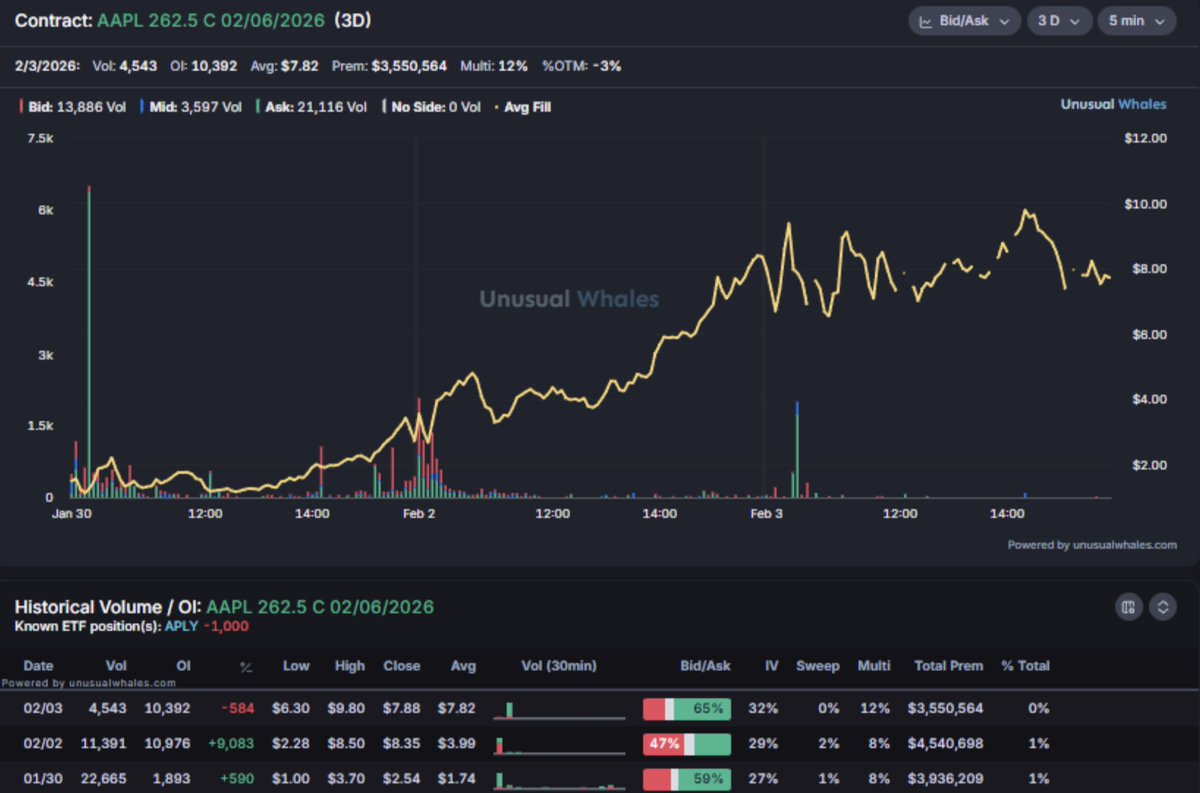
Task: Click the 11,391 volume cell
Action: pyautogui.click(x=108, y=744)
